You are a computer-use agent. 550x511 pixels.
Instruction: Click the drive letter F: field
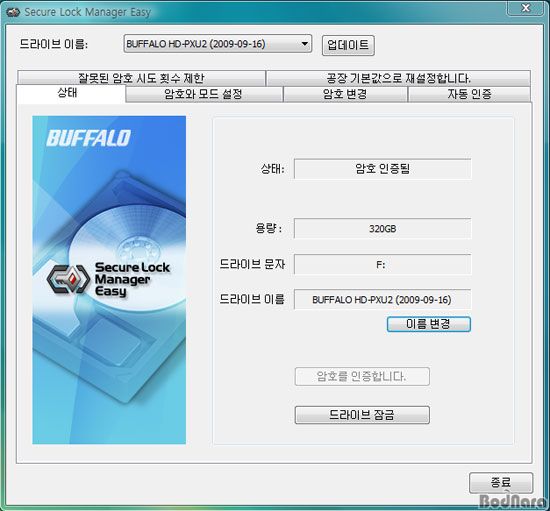point(382,264)
